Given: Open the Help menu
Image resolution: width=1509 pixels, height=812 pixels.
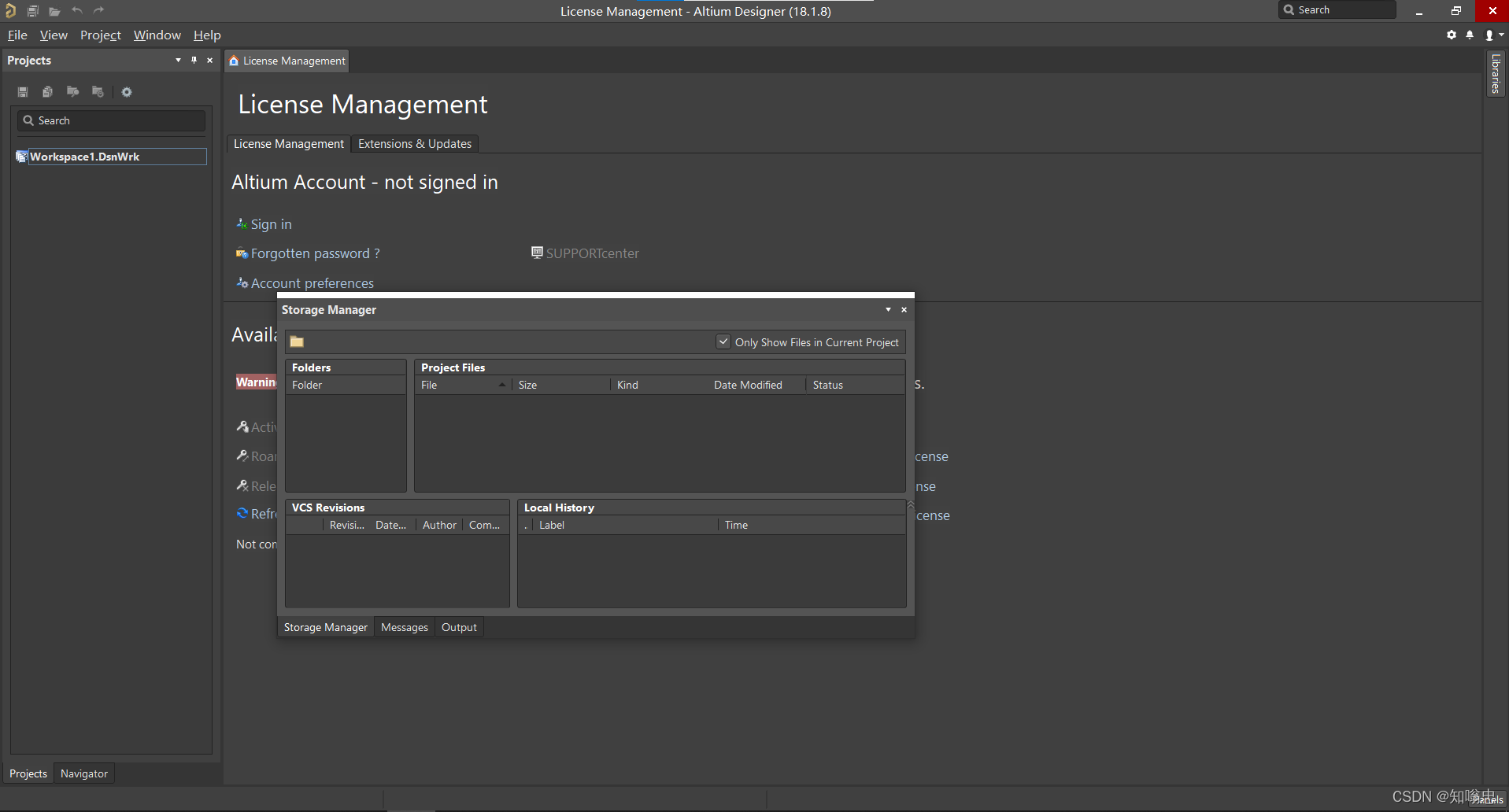Looking at the screenshot, I should coord(207,35).
